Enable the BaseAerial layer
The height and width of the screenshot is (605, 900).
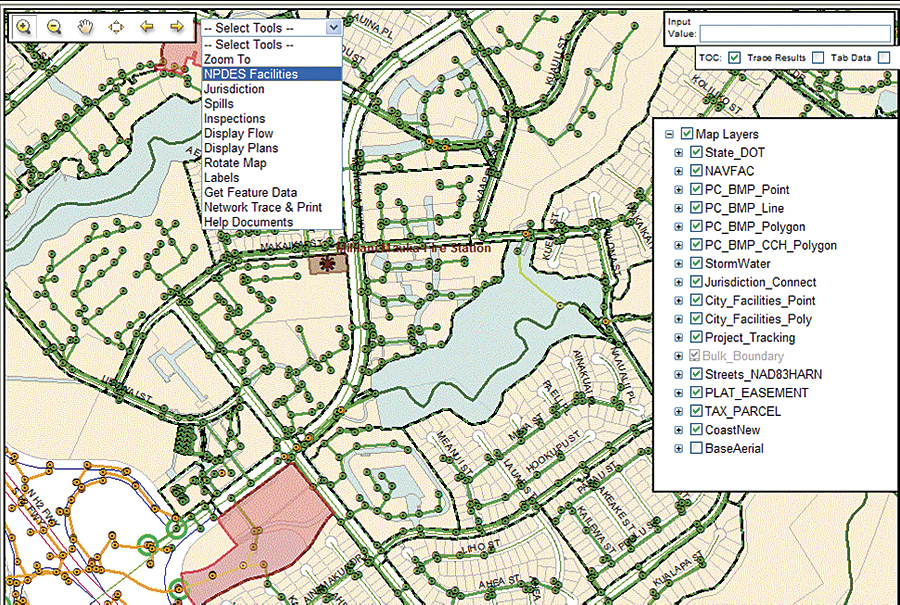pyautogui.click(x=696, y=448)
